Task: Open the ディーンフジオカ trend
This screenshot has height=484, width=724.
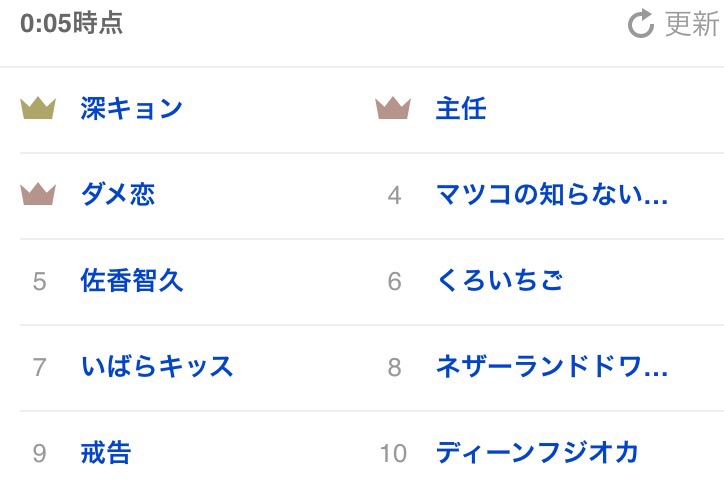Action: click(x=537, y=453)
